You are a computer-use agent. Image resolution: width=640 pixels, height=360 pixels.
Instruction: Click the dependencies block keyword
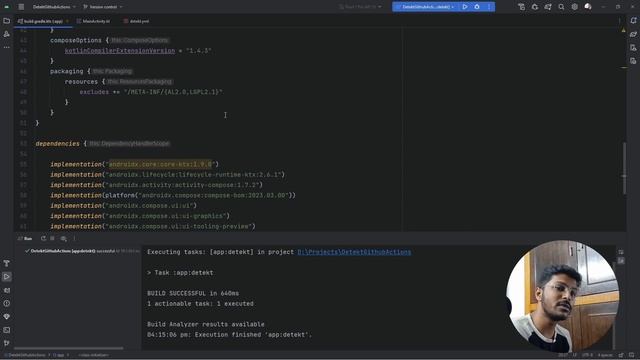(57, 144)
